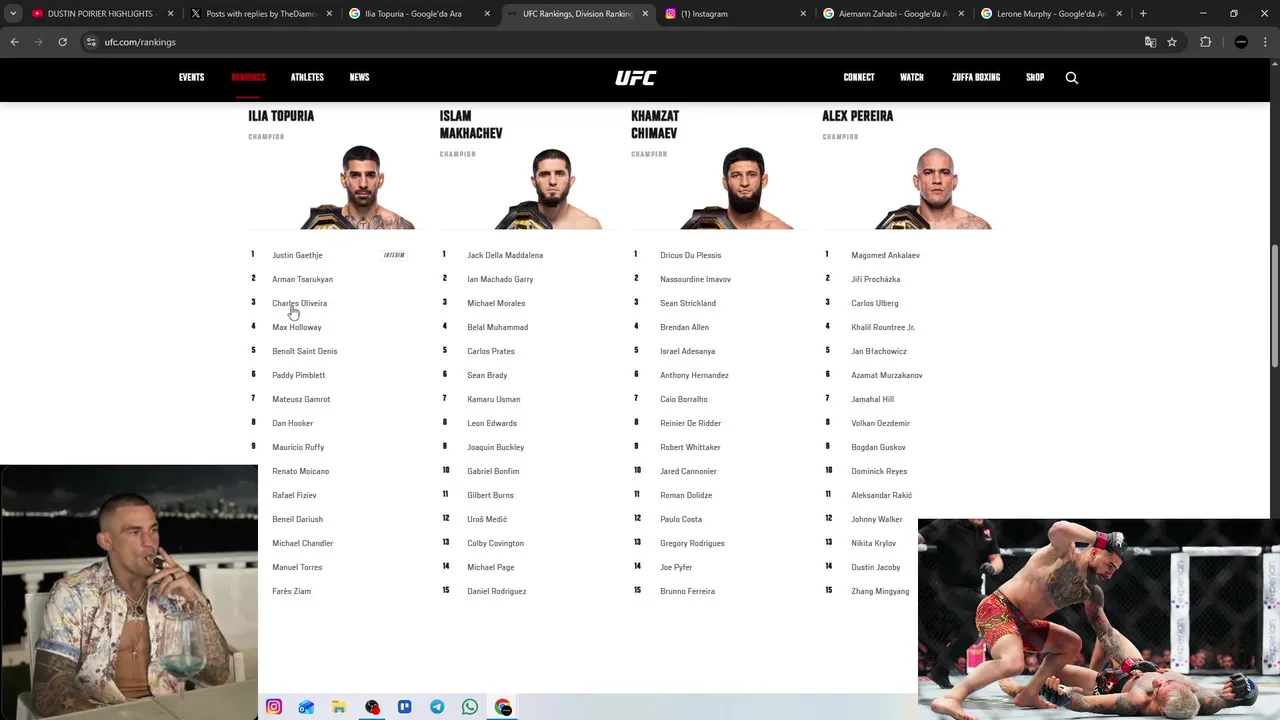Click the browser back arrow
The image size is (1280, 720).
14,42
